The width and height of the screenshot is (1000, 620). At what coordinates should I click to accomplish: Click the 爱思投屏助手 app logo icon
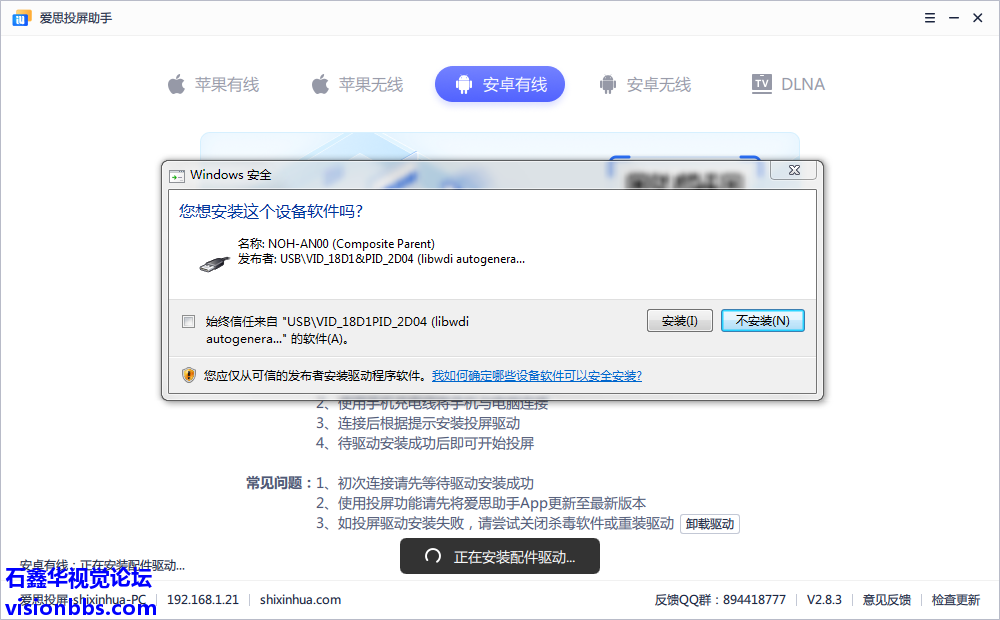[x=21, y=18]
